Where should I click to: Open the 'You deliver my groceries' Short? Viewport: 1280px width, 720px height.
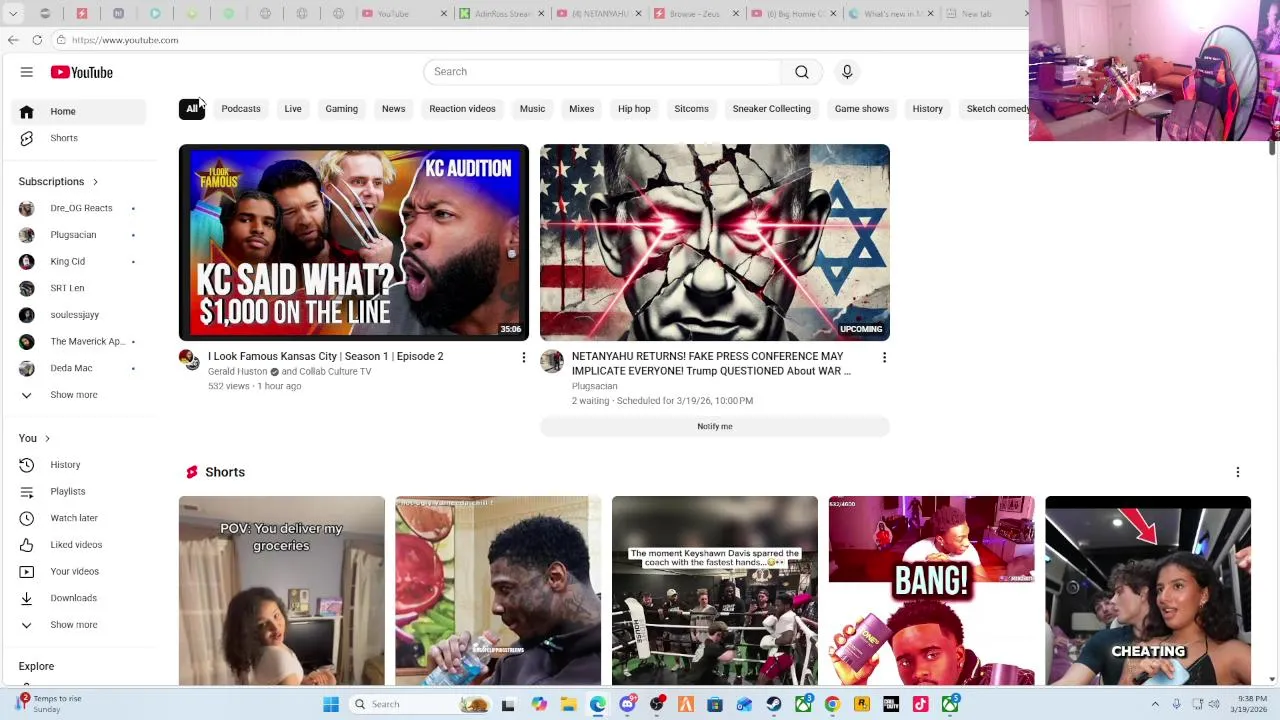point(281,591)
